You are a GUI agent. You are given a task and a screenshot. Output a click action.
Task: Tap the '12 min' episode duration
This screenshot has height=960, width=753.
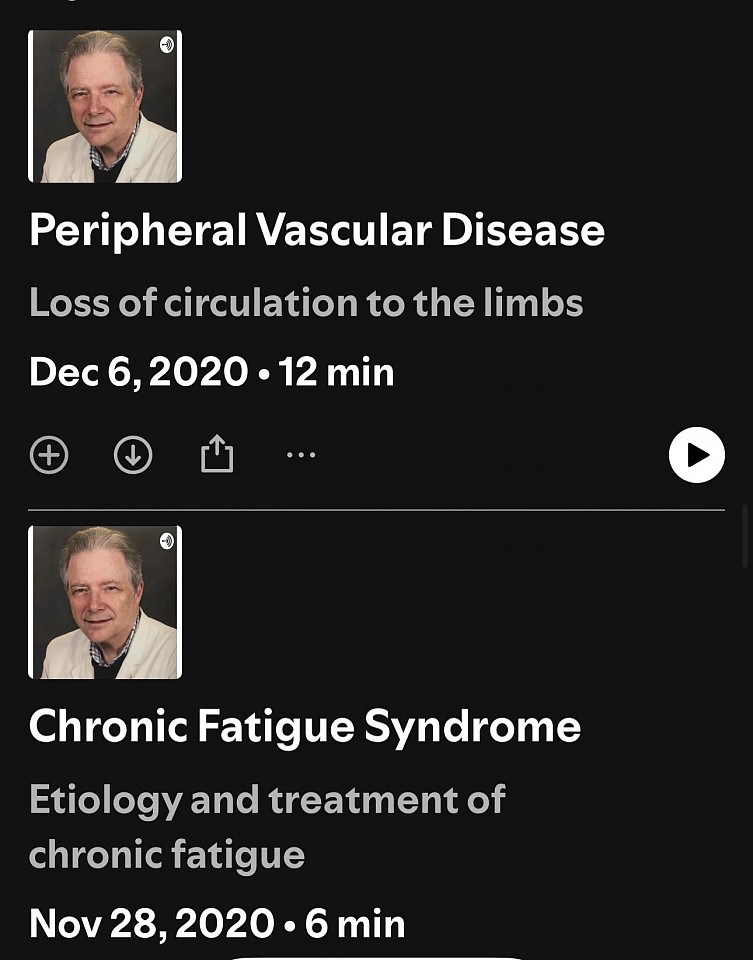click(337, 372)
